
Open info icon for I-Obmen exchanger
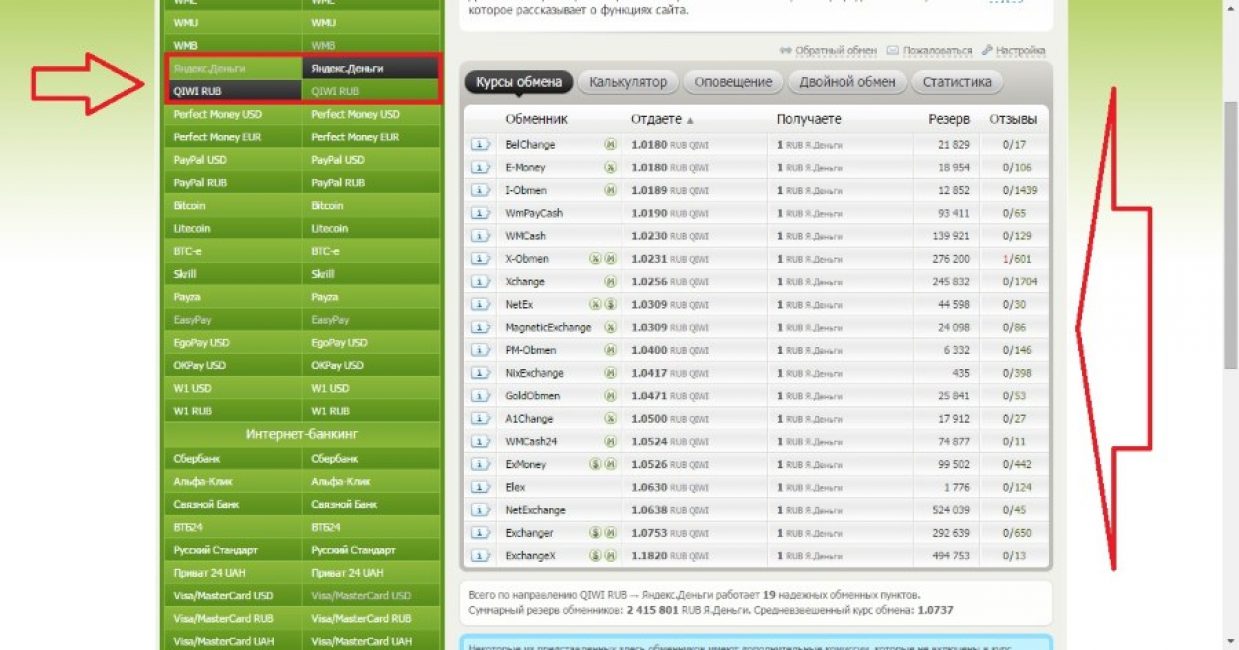tap(480, 190)
